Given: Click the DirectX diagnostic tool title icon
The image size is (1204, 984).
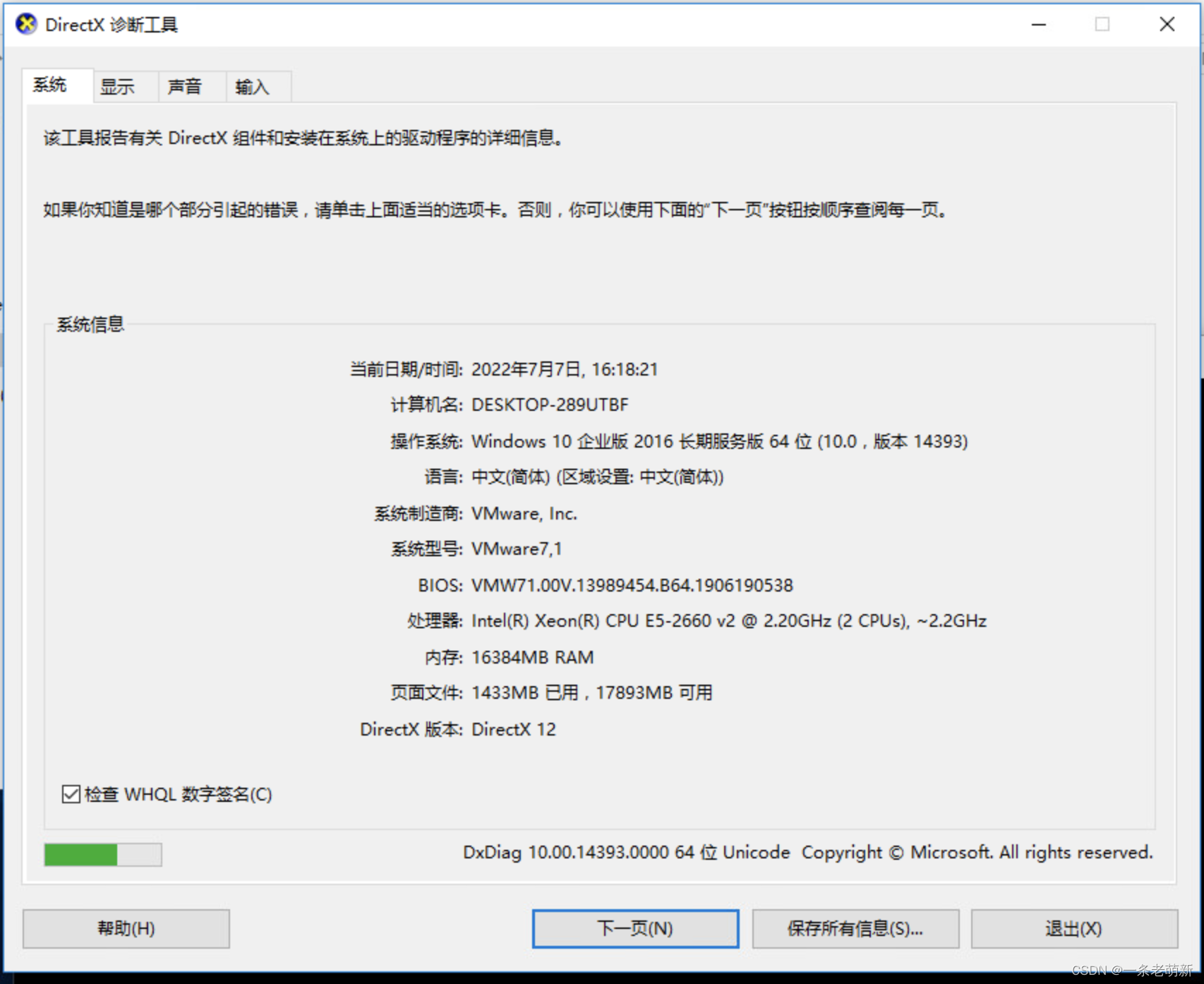Looking at the screenshot, I should click(x=26, y=24).
